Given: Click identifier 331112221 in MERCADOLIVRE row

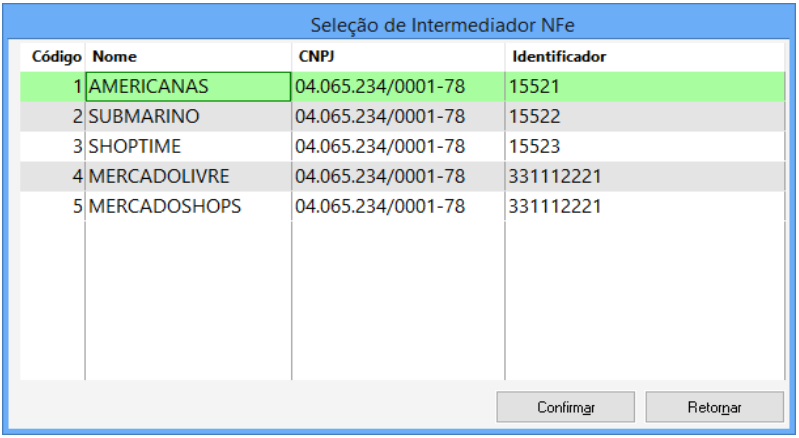Looking at the screenshot, I should coord(555,177).
